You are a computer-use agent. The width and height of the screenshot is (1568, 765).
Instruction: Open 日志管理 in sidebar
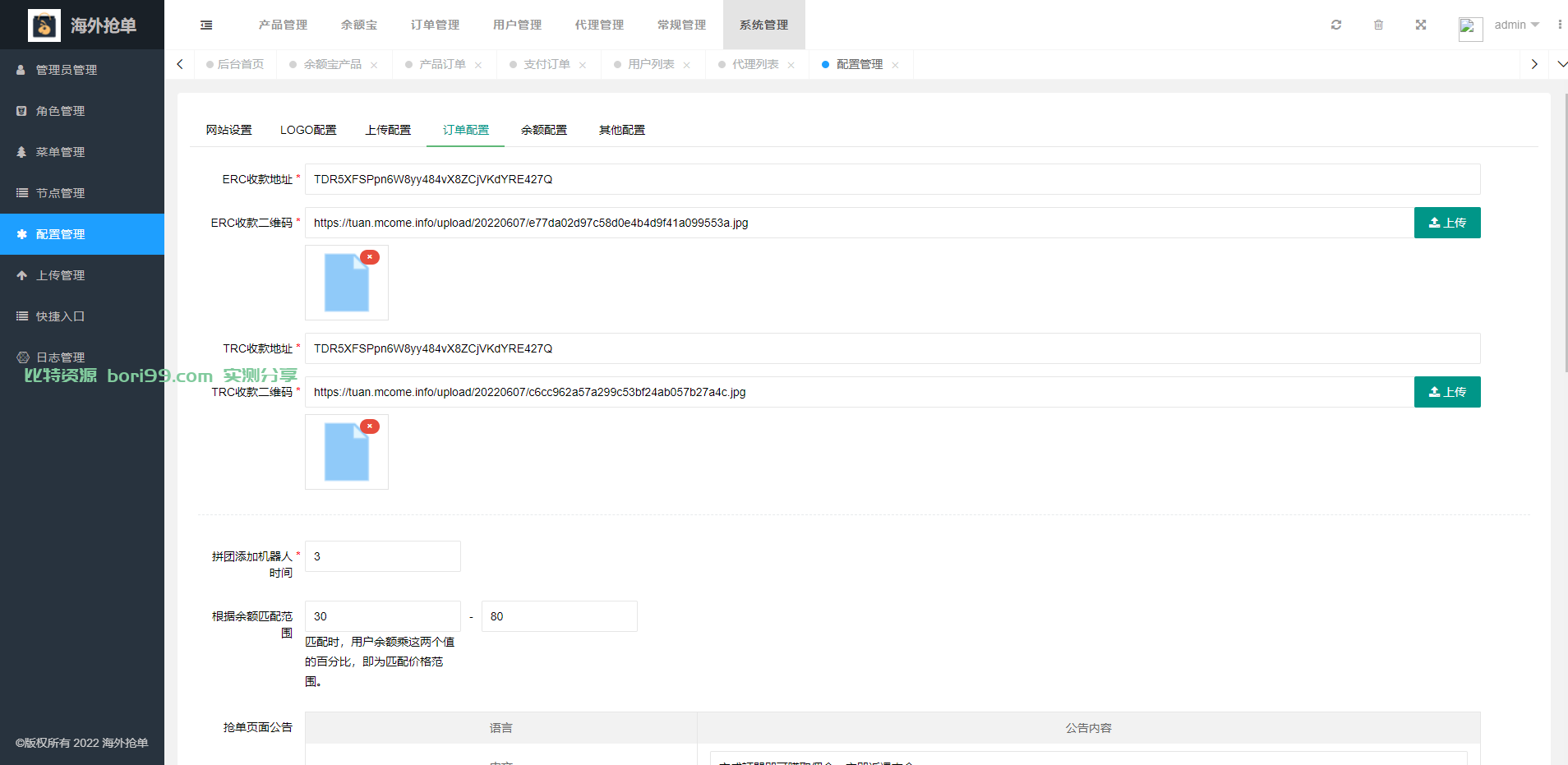(82, 357)
